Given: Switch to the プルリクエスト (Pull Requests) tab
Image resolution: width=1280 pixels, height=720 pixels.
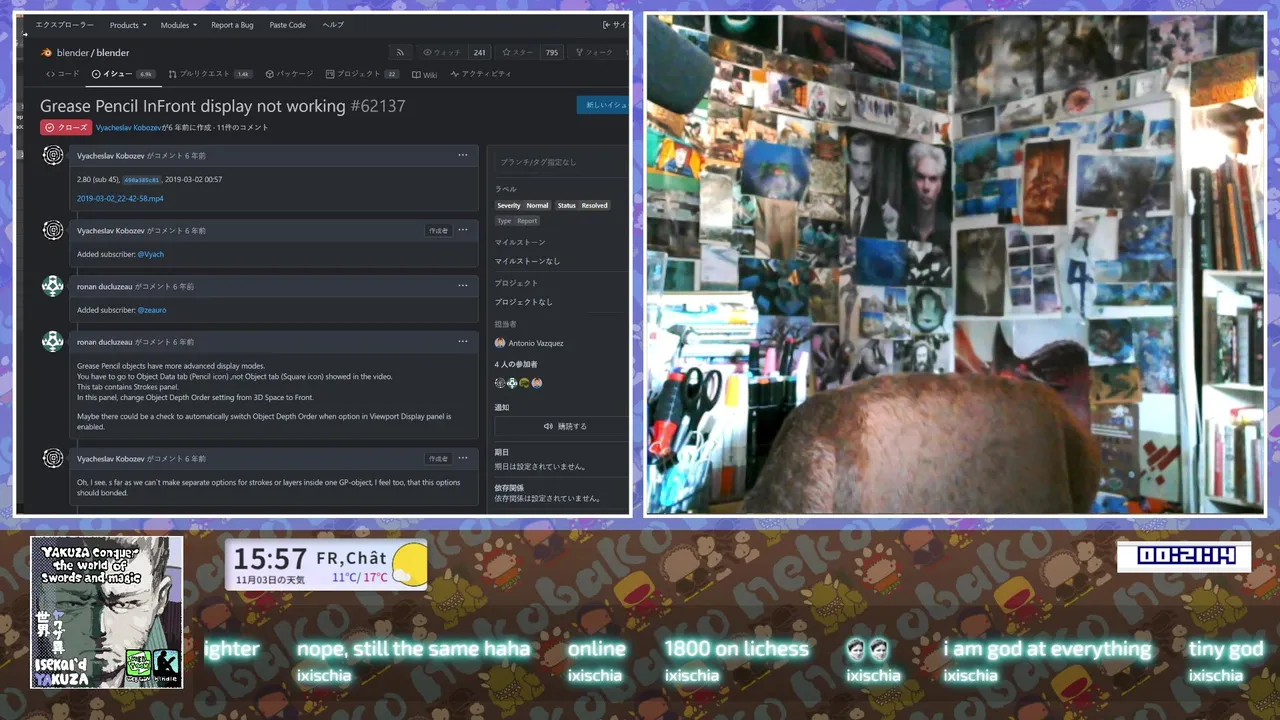Looking at the screenshot, I should [210, 74].
